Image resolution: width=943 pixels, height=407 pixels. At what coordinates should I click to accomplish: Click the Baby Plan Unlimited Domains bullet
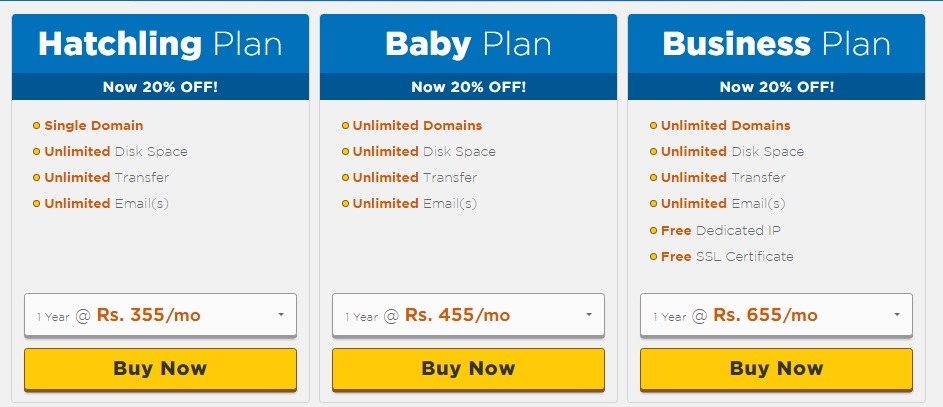[x=345, y=126]
